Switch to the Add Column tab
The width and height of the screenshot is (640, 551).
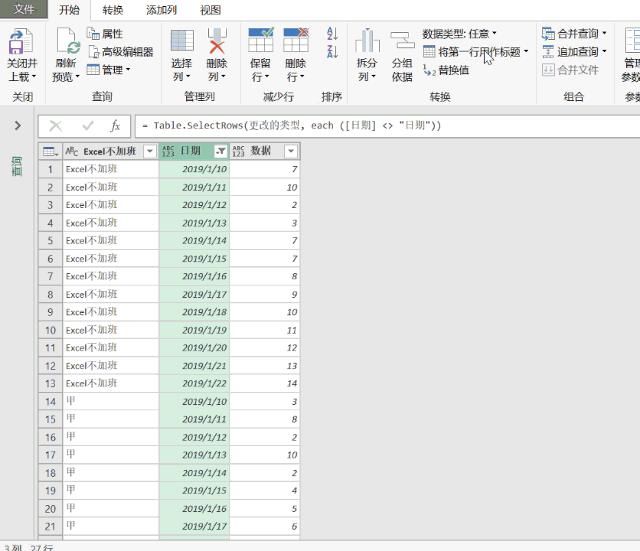tap(161, 10)
